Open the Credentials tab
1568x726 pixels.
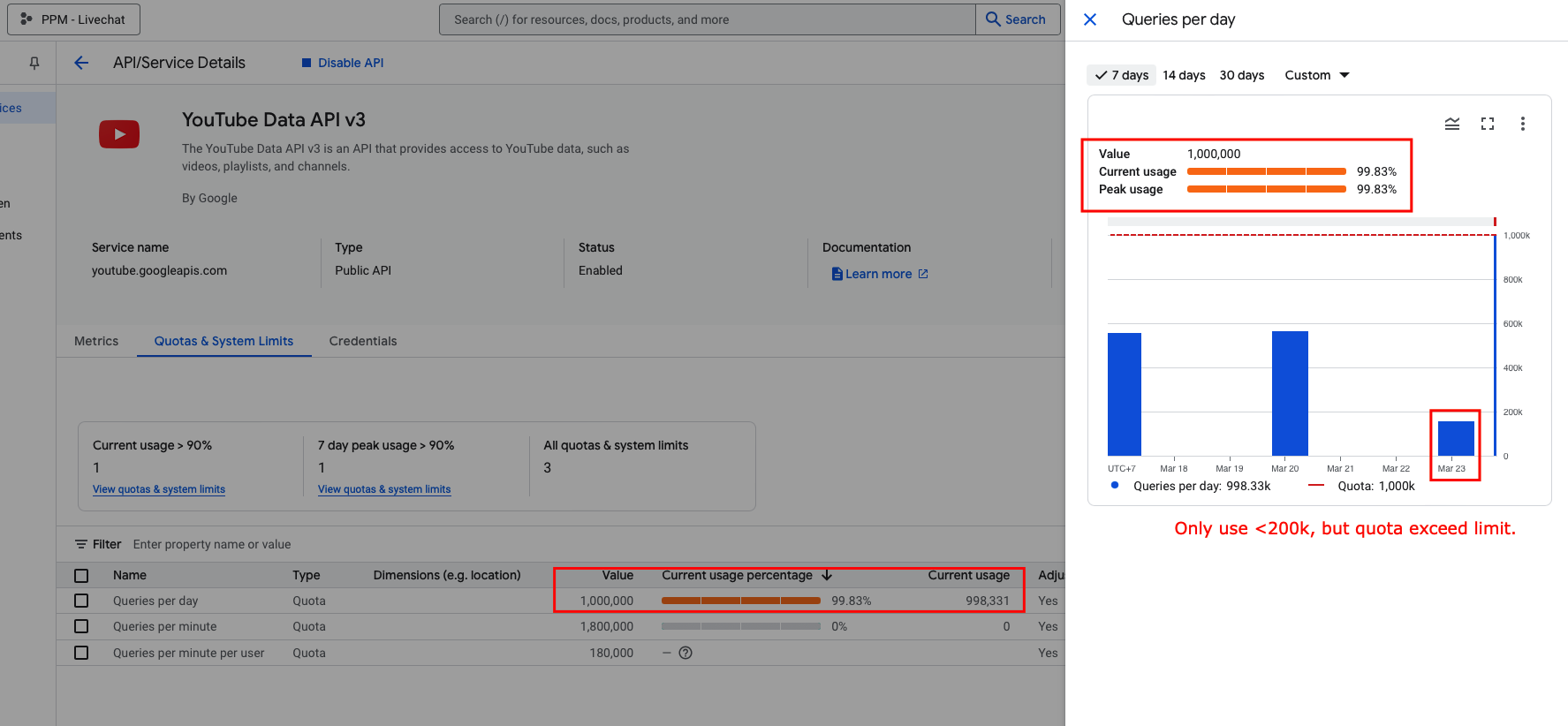click(362, 341)
